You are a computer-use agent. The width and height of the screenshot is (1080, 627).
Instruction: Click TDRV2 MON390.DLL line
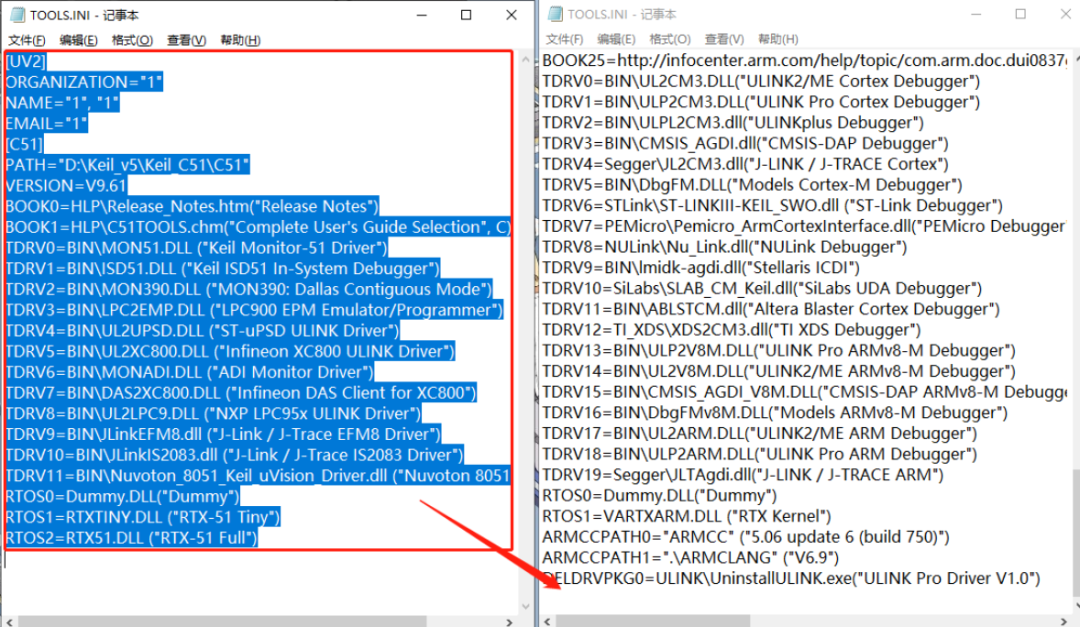point(249,289)
